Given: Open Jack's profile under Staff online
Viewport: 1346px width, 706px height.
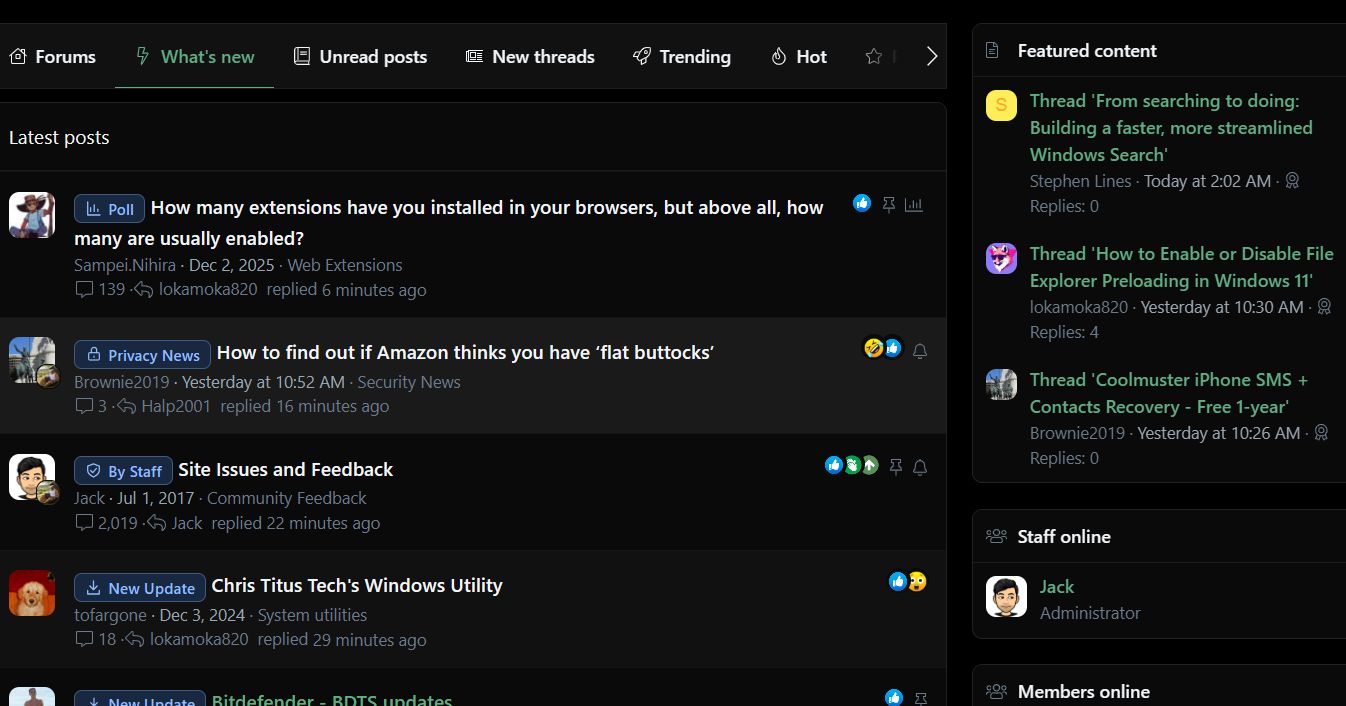Looking at the screenshot, I should tap(1056, 587).
